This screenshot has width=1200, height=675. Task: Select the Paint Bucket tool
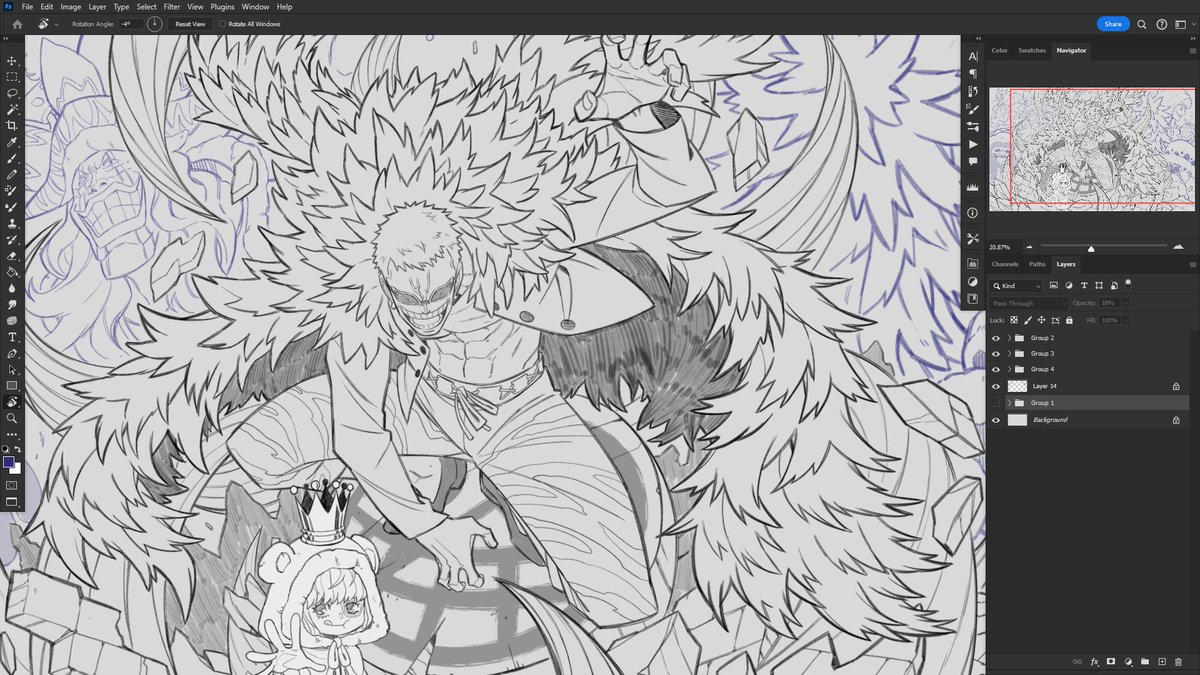(x=12, y=272)
